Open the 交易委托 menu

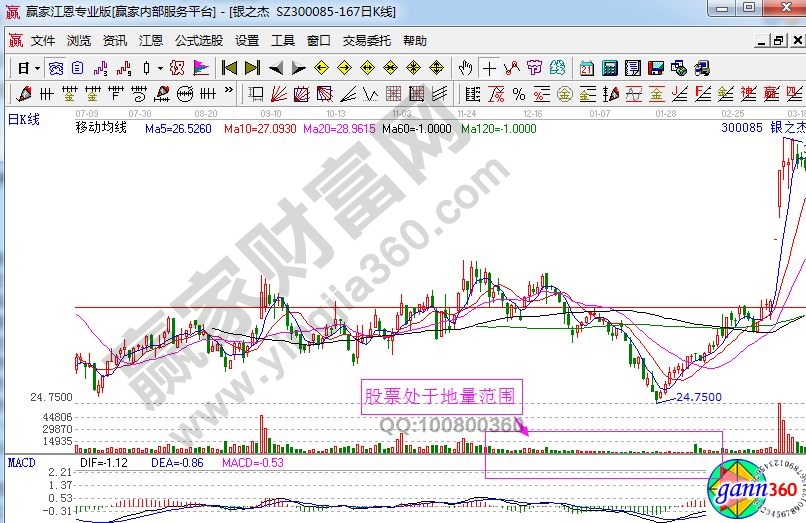click(x=366, y=41)
